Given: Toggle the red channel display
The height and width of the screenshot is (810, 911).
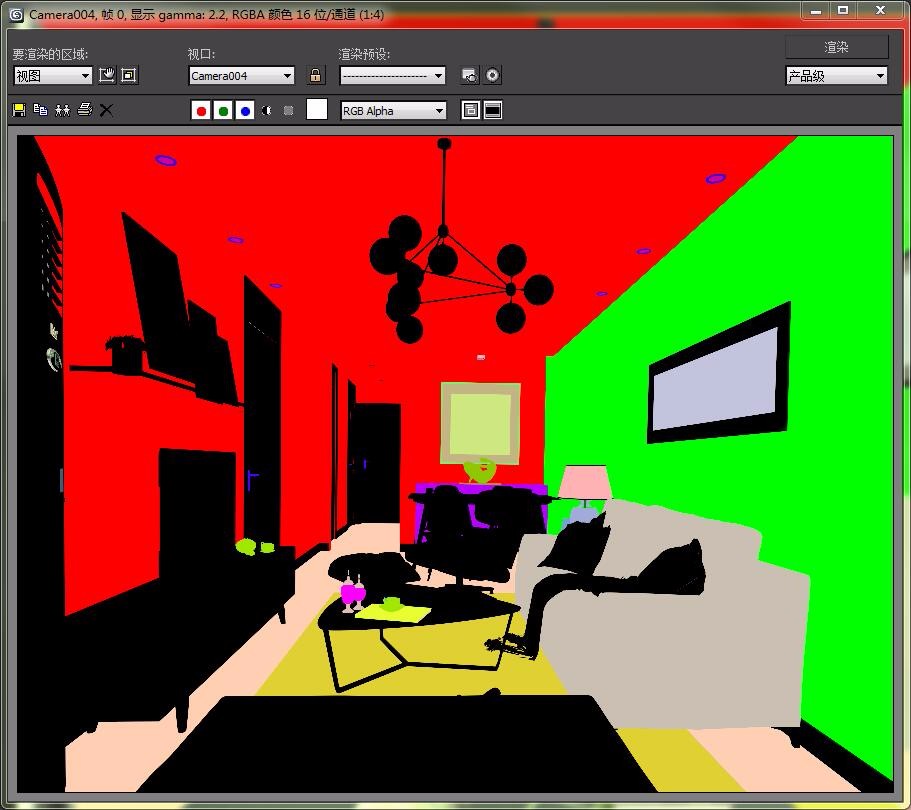Looking at the screenshot, I should tap(201, 111).
